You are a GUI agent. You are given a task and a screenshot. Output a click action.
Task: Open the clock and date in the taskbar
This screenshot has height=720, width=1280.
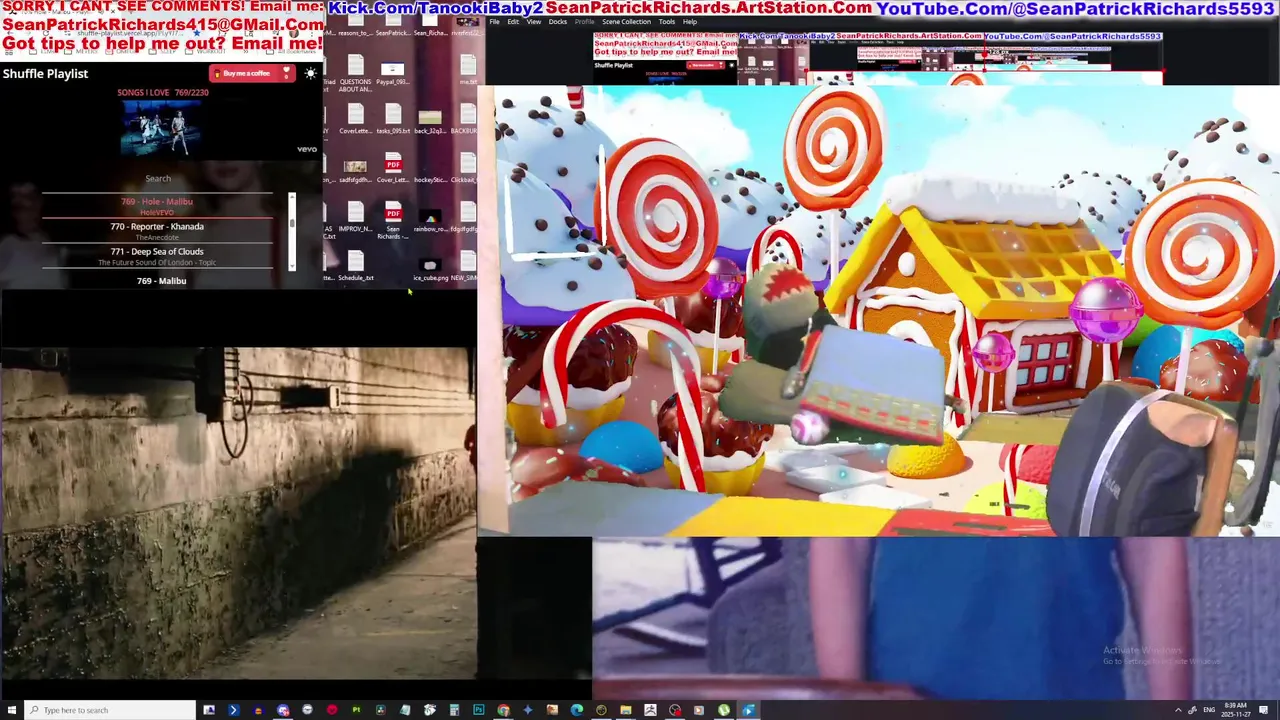coord(1236,710)
